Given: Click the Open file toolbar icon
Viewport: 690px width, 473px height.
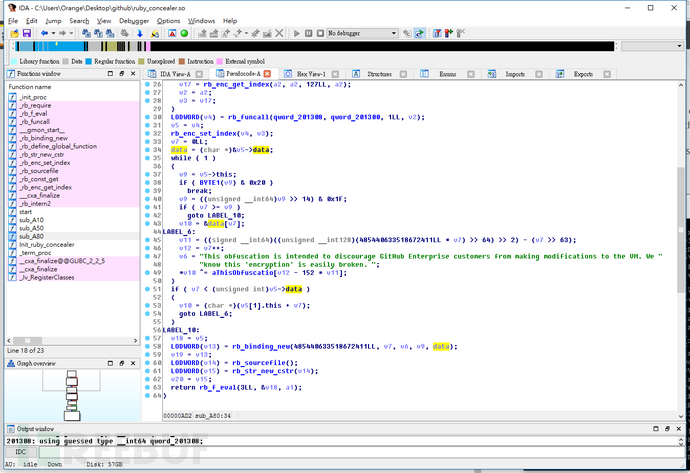Looking at the screenshot, I should [x=15, y=33].
